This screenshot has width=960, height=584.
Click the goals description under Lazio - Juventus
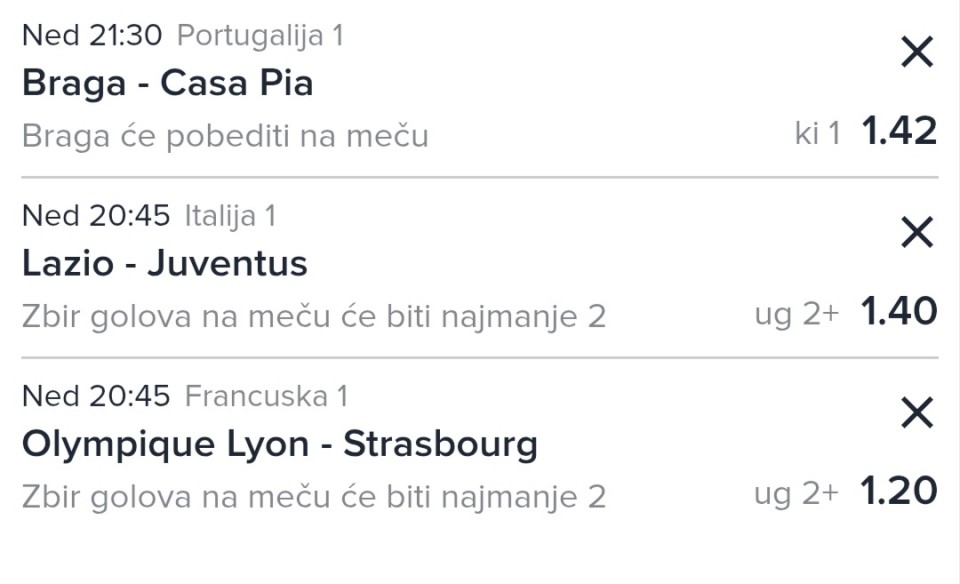pos(313,316)
